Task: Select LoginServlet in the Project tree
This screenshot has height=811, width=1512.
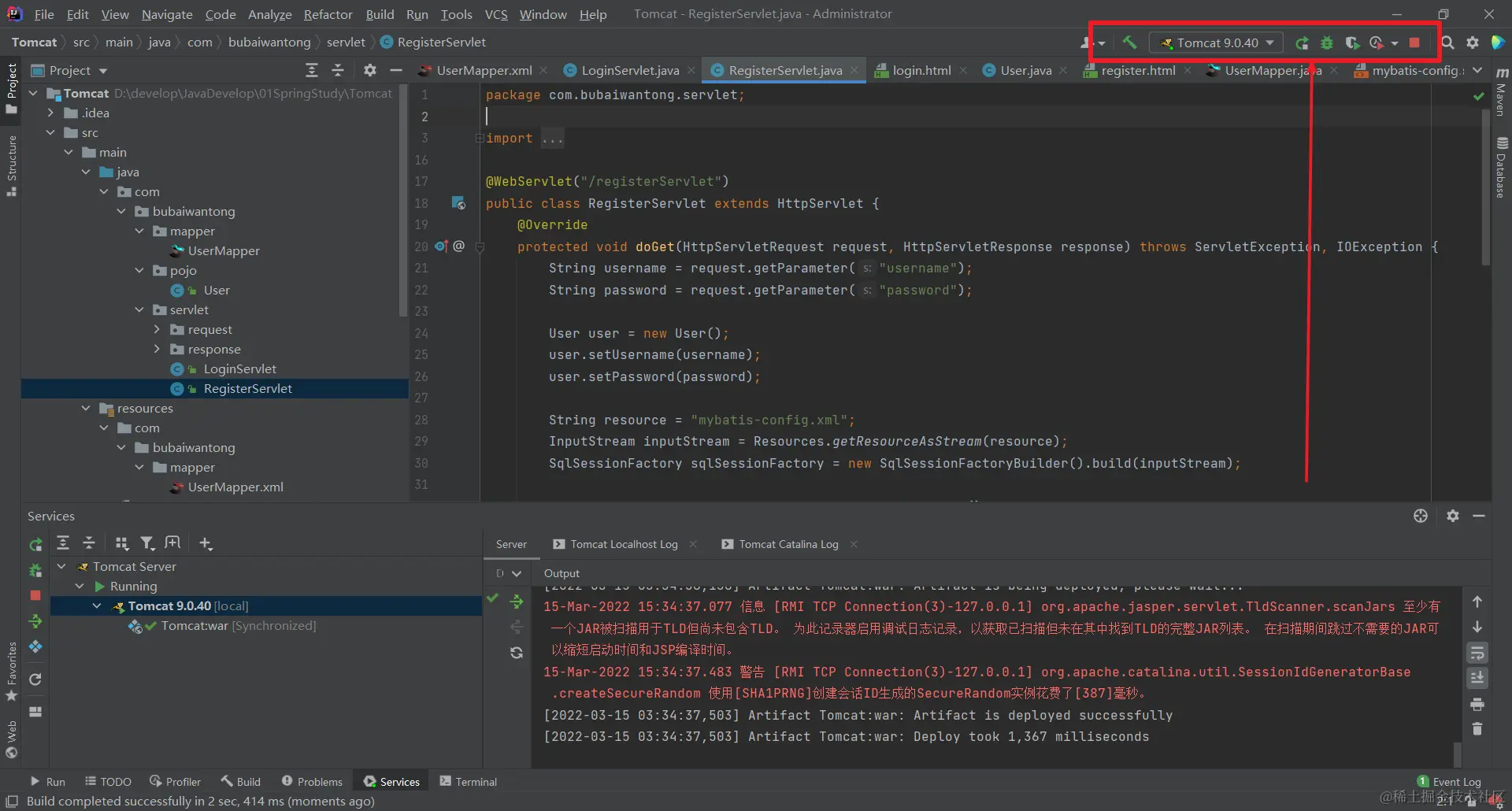Action: tap(239, 368)
